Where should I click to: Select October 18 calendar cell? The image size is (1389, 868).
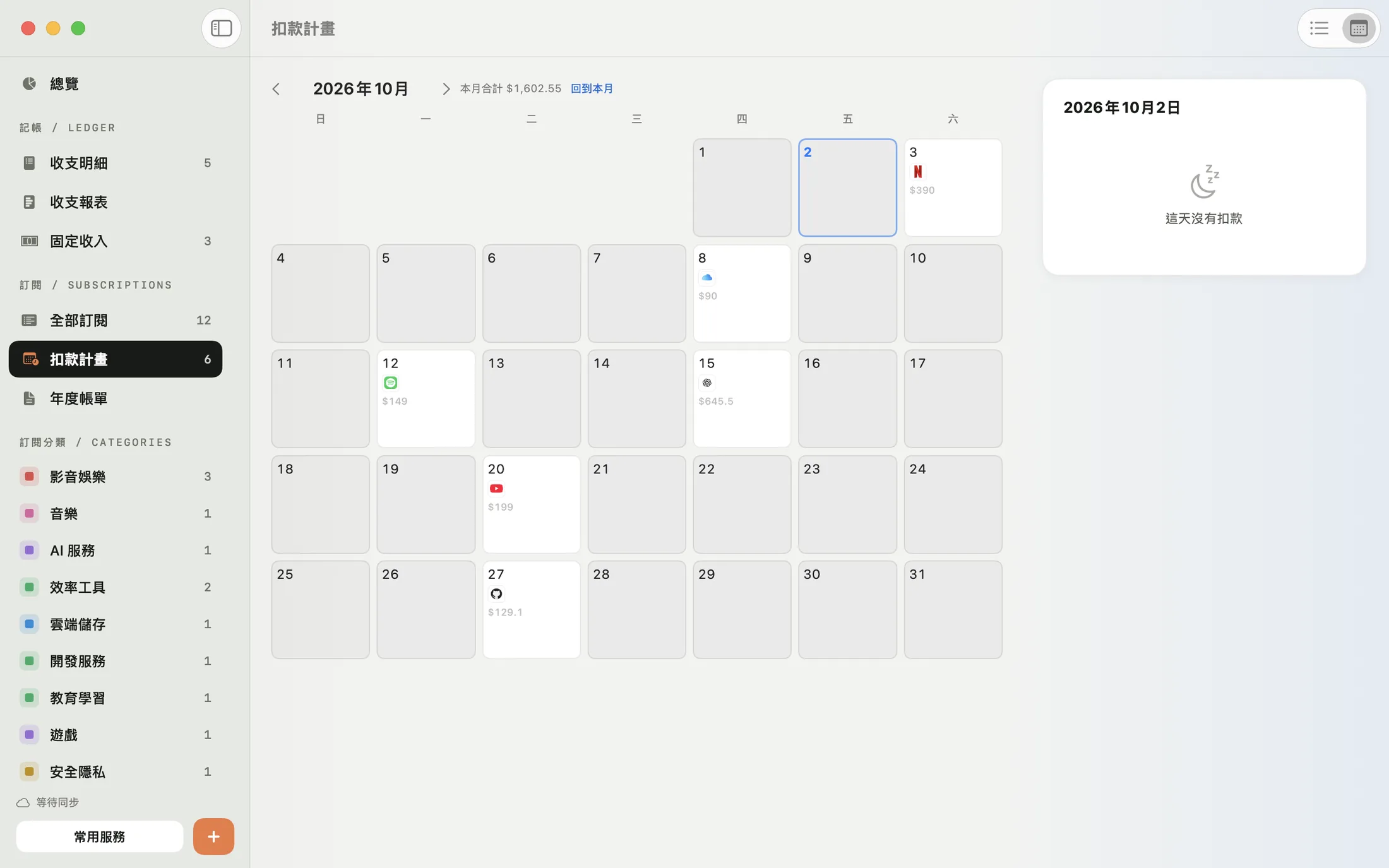(320, 504)
